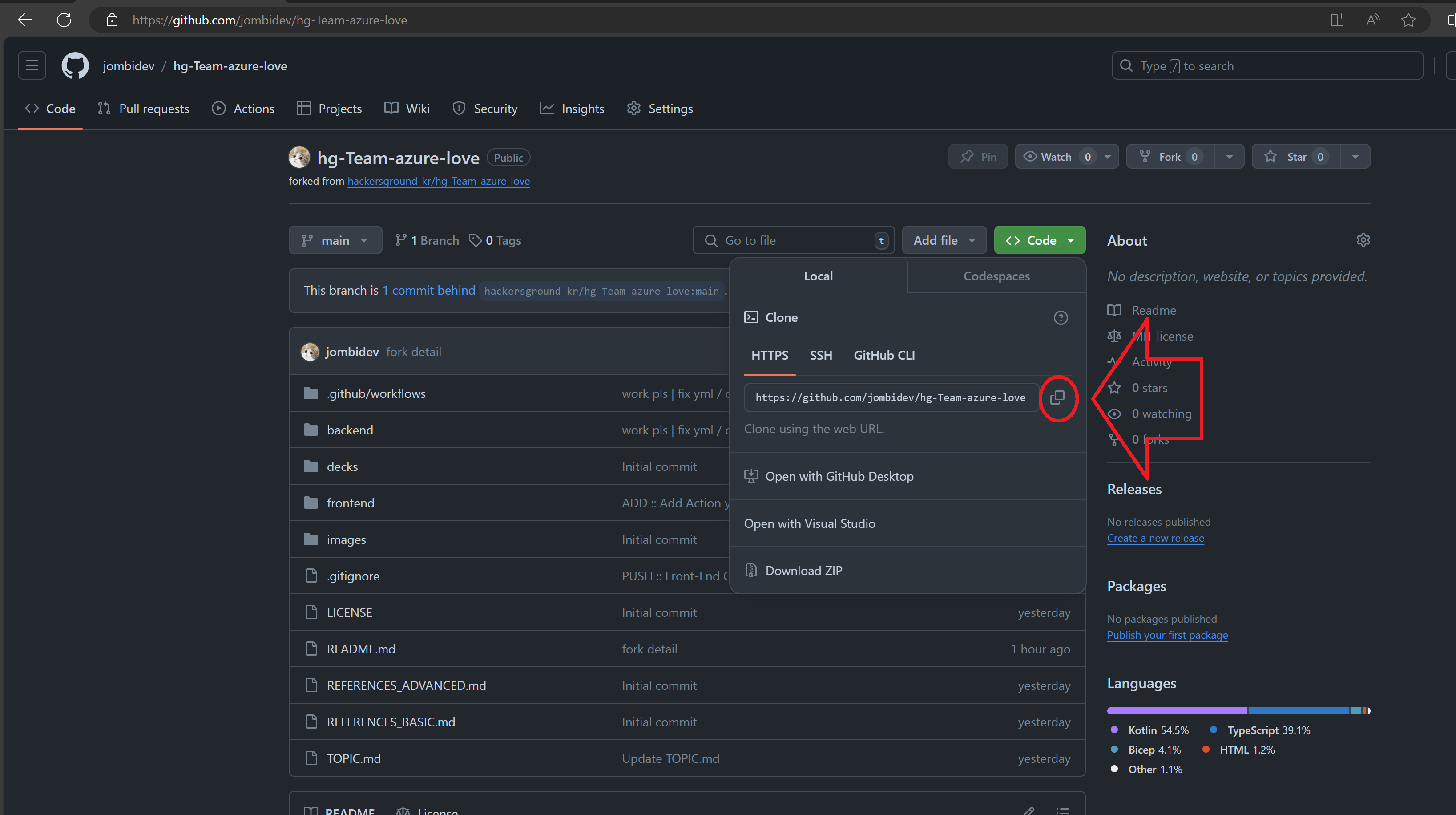Favorite page with browser star icon
The width and height of the screenshot is (1456, 815).
1408,20
